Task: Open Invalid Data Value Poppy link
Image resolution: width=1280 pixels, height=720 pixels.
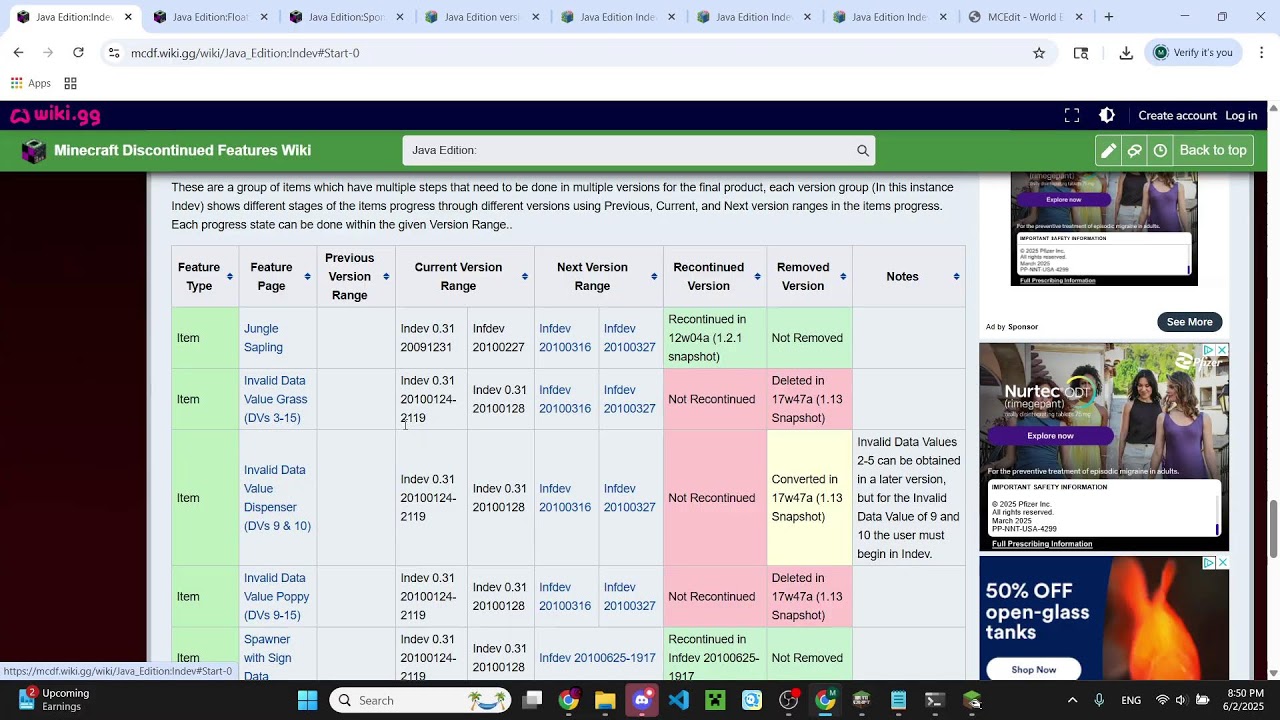Action: click(x=276, y=597)
